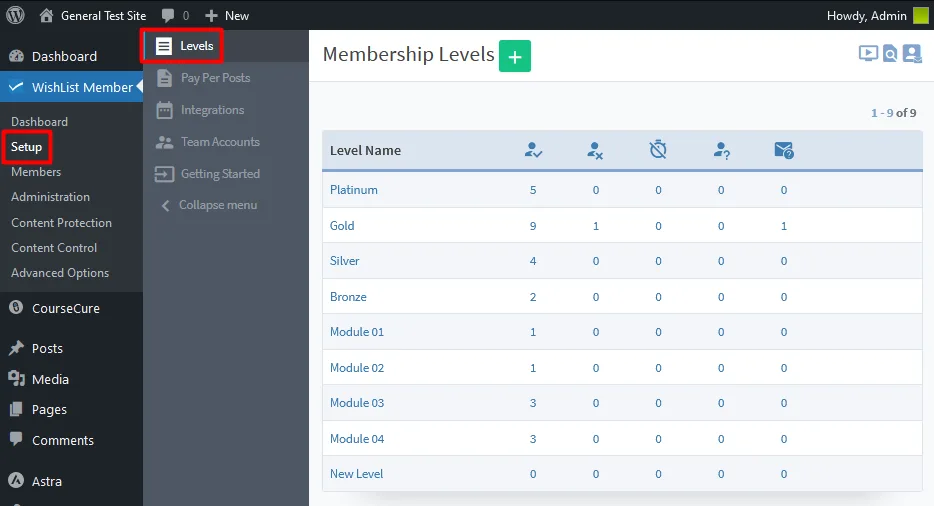Open the Bronze level
The height and width of the screenshot is (506, 934).
348,296
